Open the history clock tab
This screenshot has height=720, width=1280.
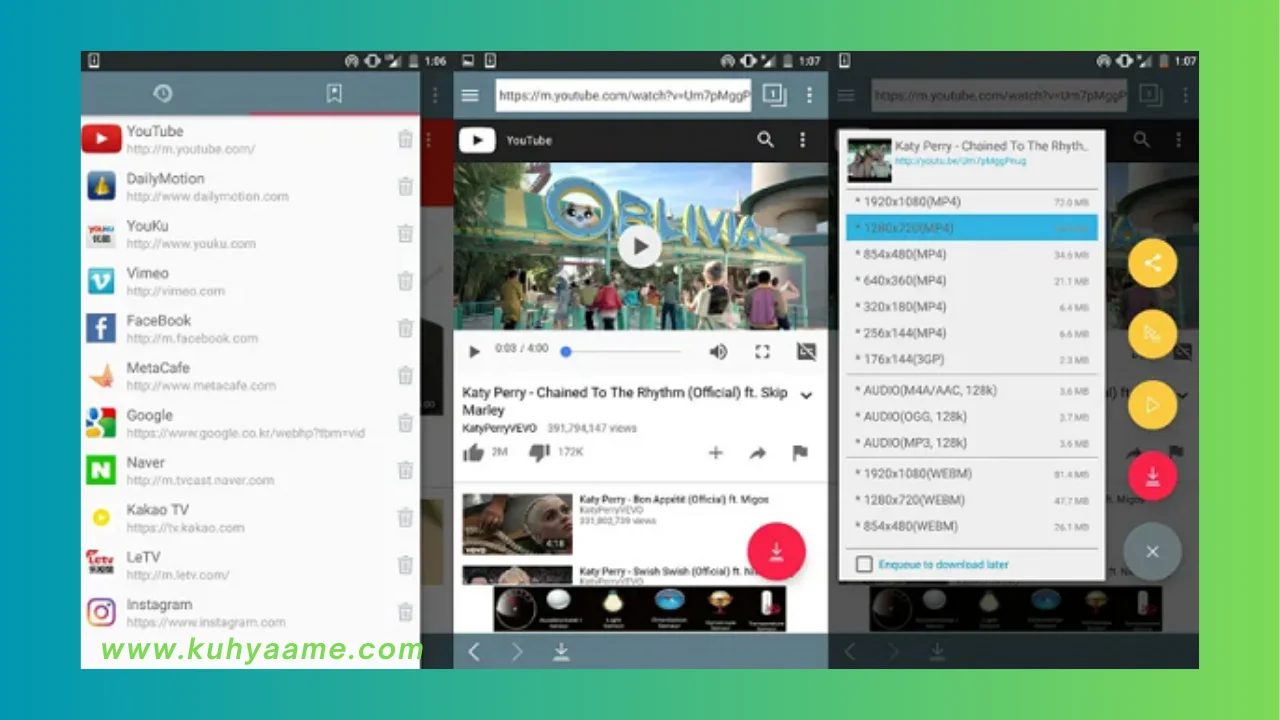[163, 93]
